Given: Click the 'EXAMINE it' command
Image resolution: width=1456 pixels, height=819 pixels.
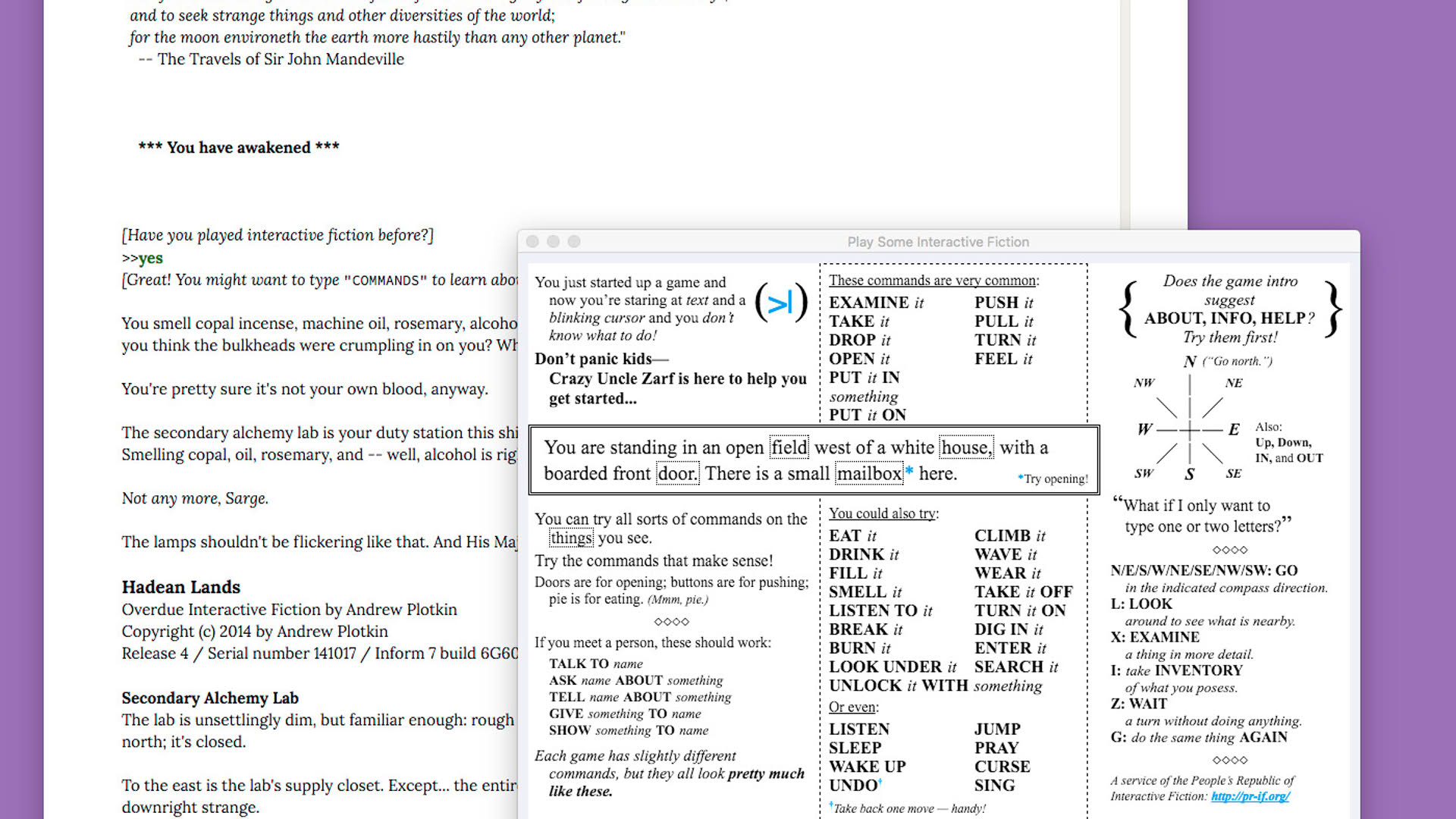Looking at the screenshot, I should [876, 303].
